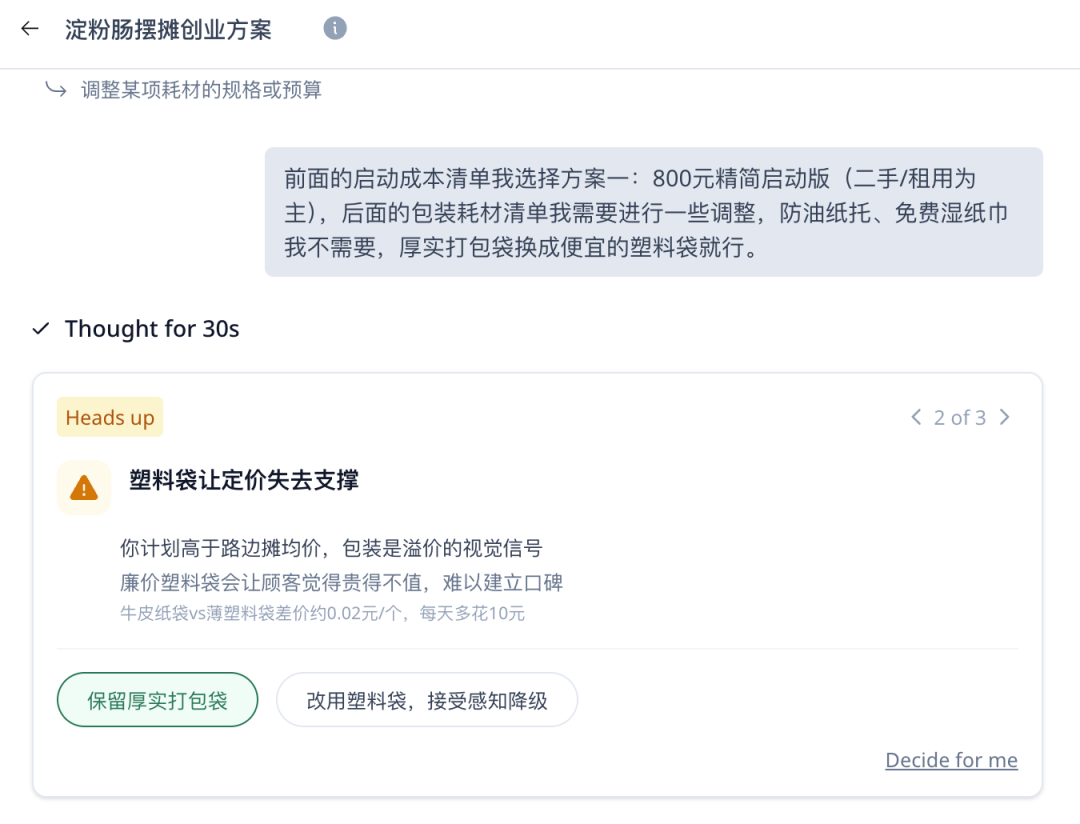Viewport: 1080px width, 824px height.
Task: Go to the next heads-up card
Action: [1005, 418]
